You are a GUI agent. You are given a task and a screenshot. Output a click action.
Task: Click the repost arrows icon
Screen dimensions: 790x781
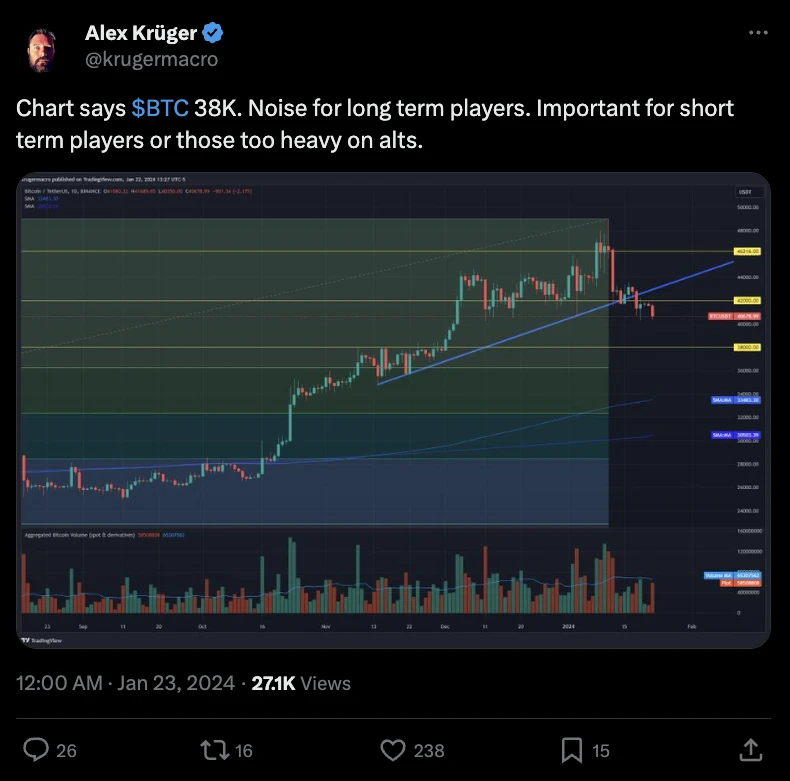215,750
